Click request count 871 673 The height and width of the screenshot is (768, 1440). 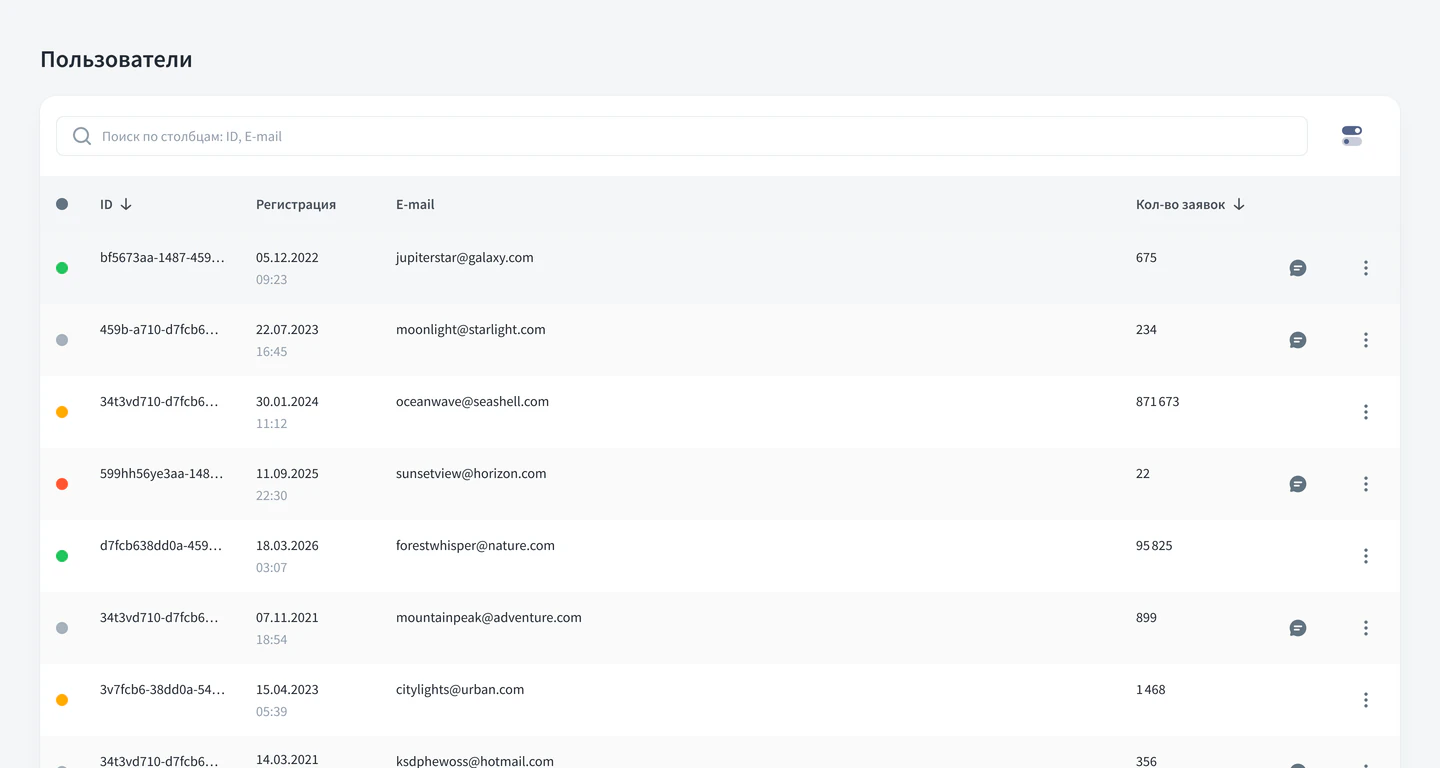click(1158, 401)
